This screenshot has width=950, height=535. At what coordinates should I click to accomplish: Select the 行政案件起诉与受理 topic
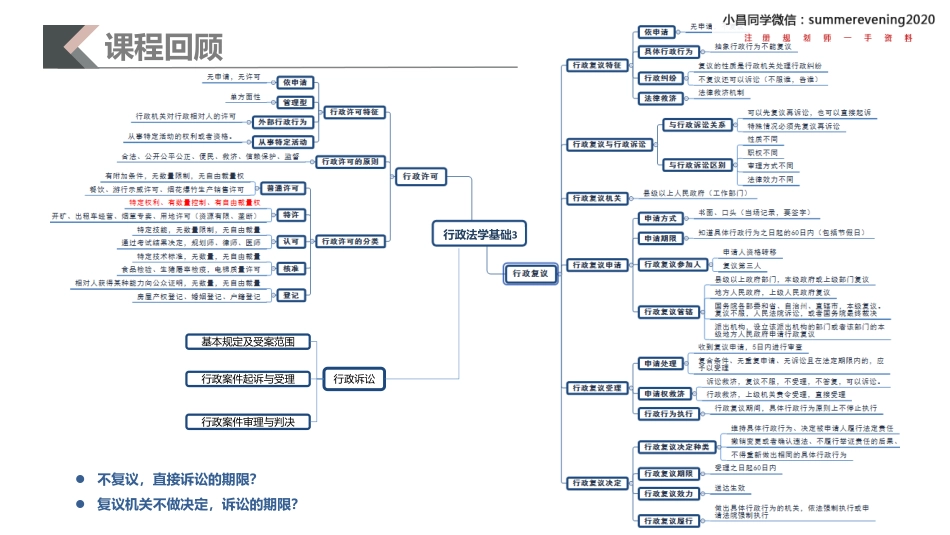[x=248, y=378]
